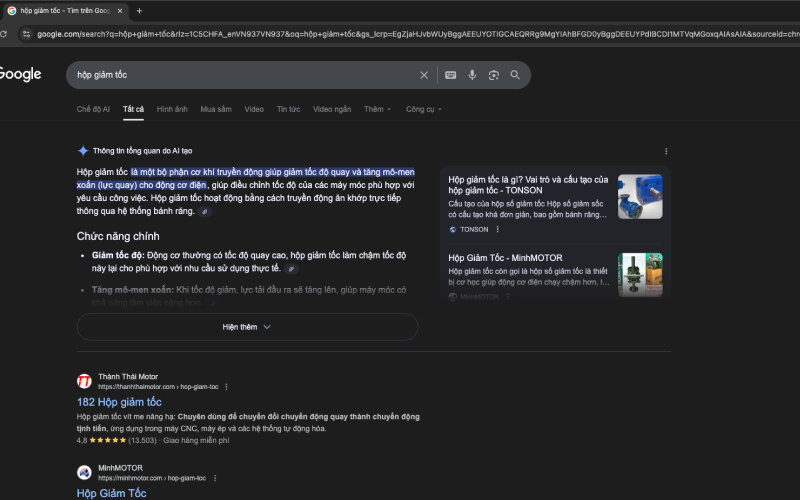
Task: Search by image with the lens icon
Action: (493, 75)
